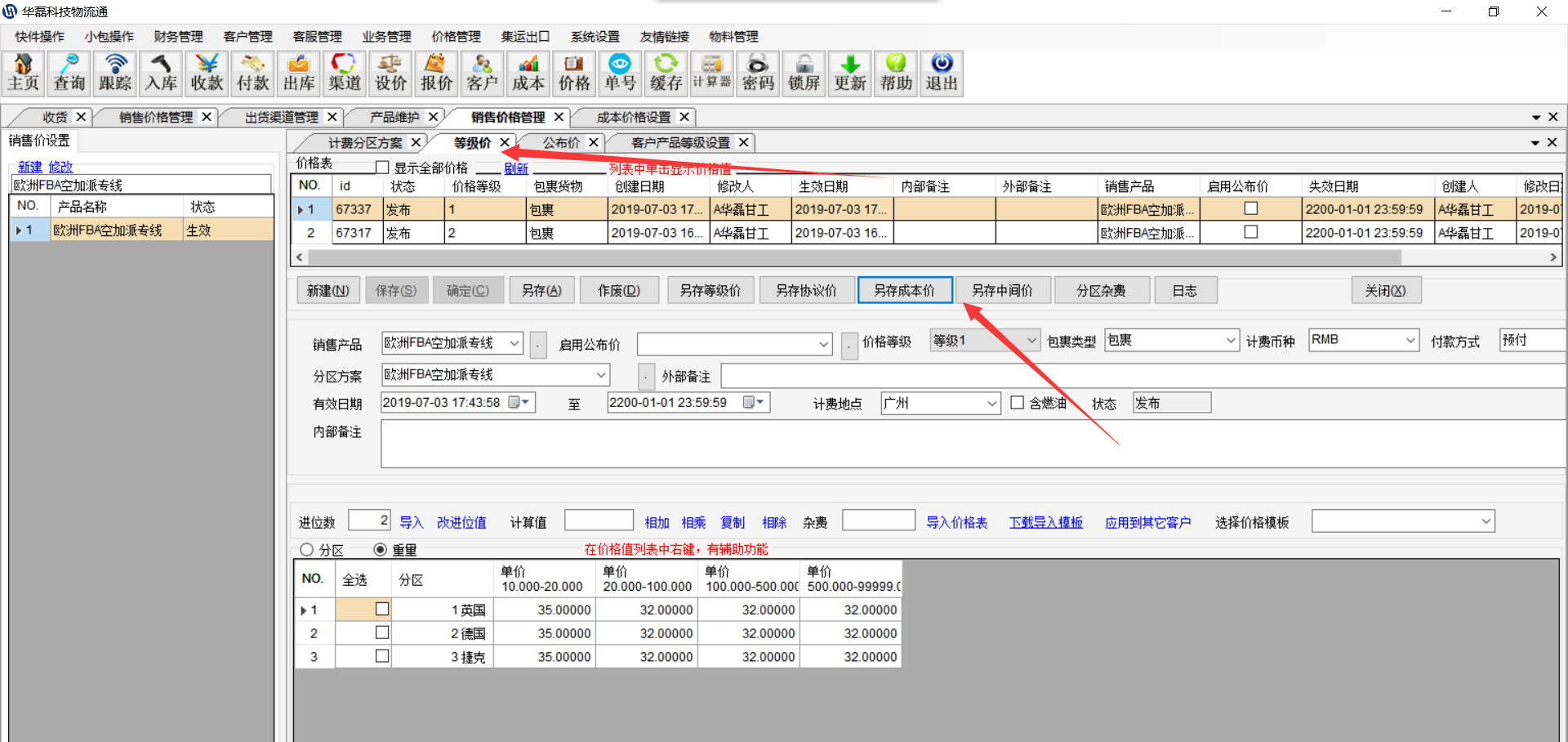Switch to the 公布价 tab
The image size is (1568, 742).
[561, 143]
